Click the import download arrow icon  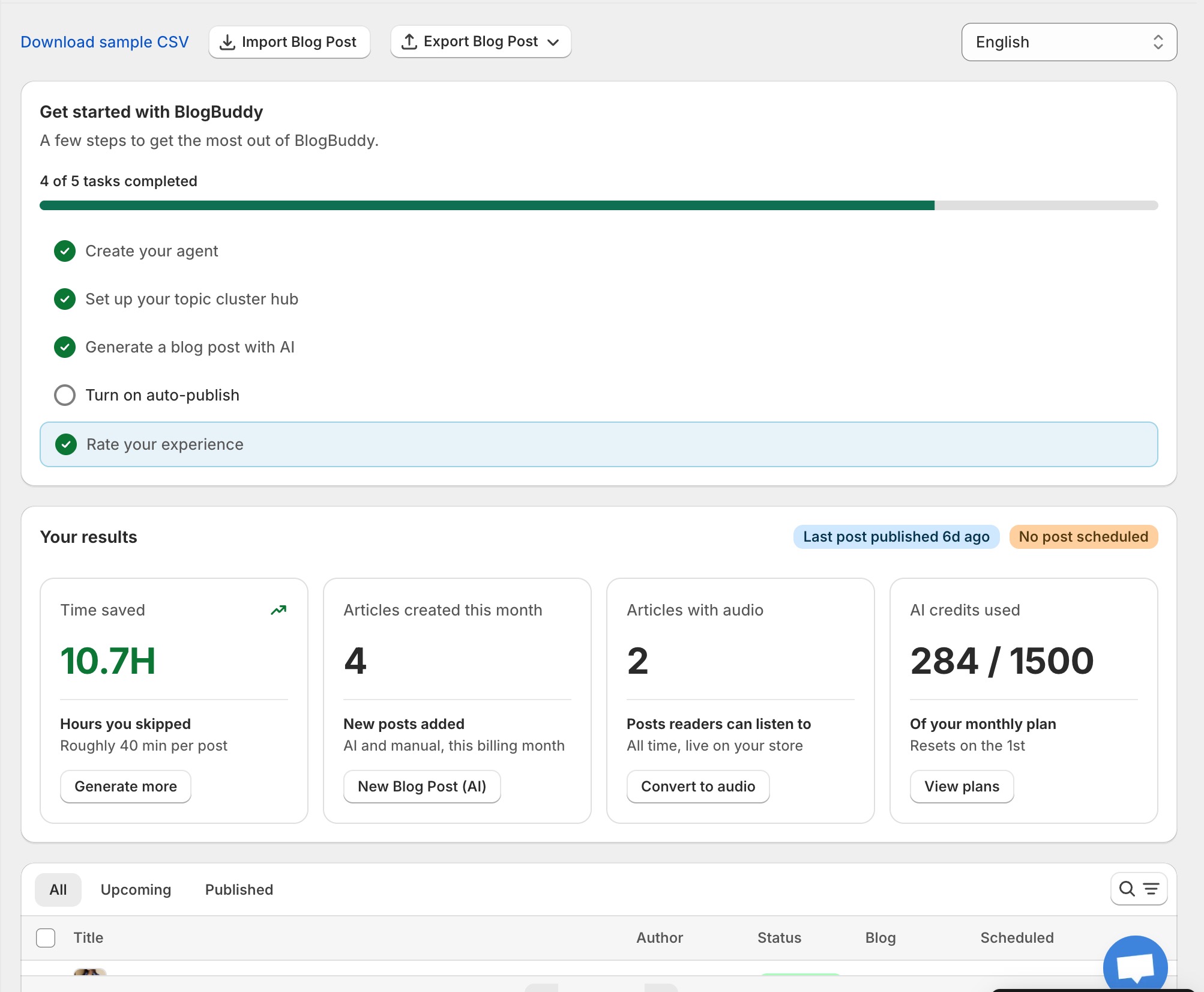pyautogui.click(x=227, y=42)
